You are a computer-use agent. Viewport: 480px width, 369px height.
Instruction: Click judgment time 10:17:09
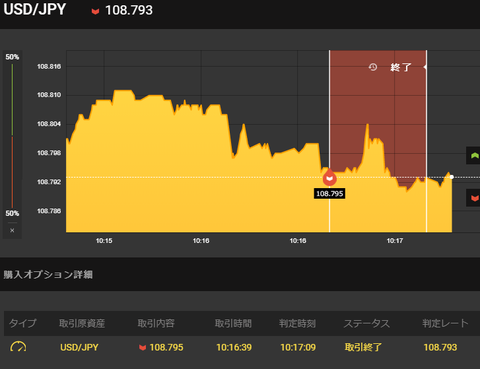(x=298, y=347)
